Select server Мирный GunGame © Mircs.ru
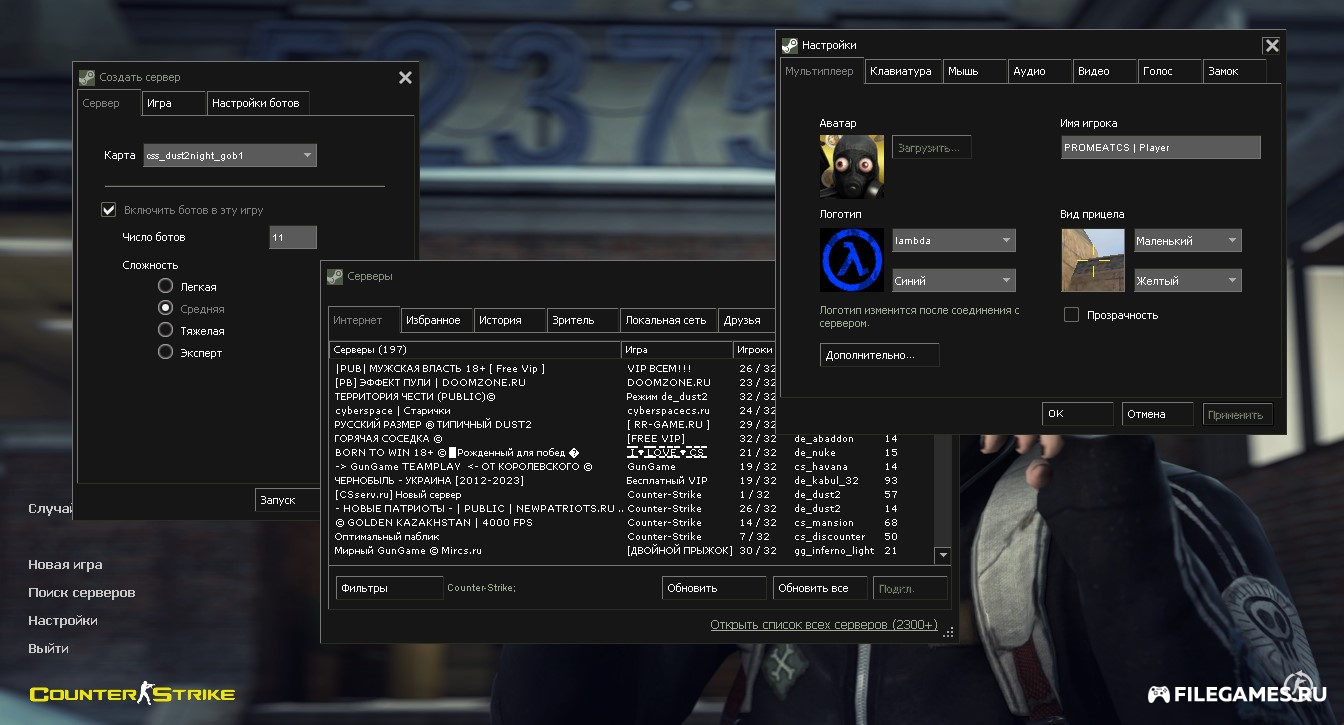 (x=630, y=550)
